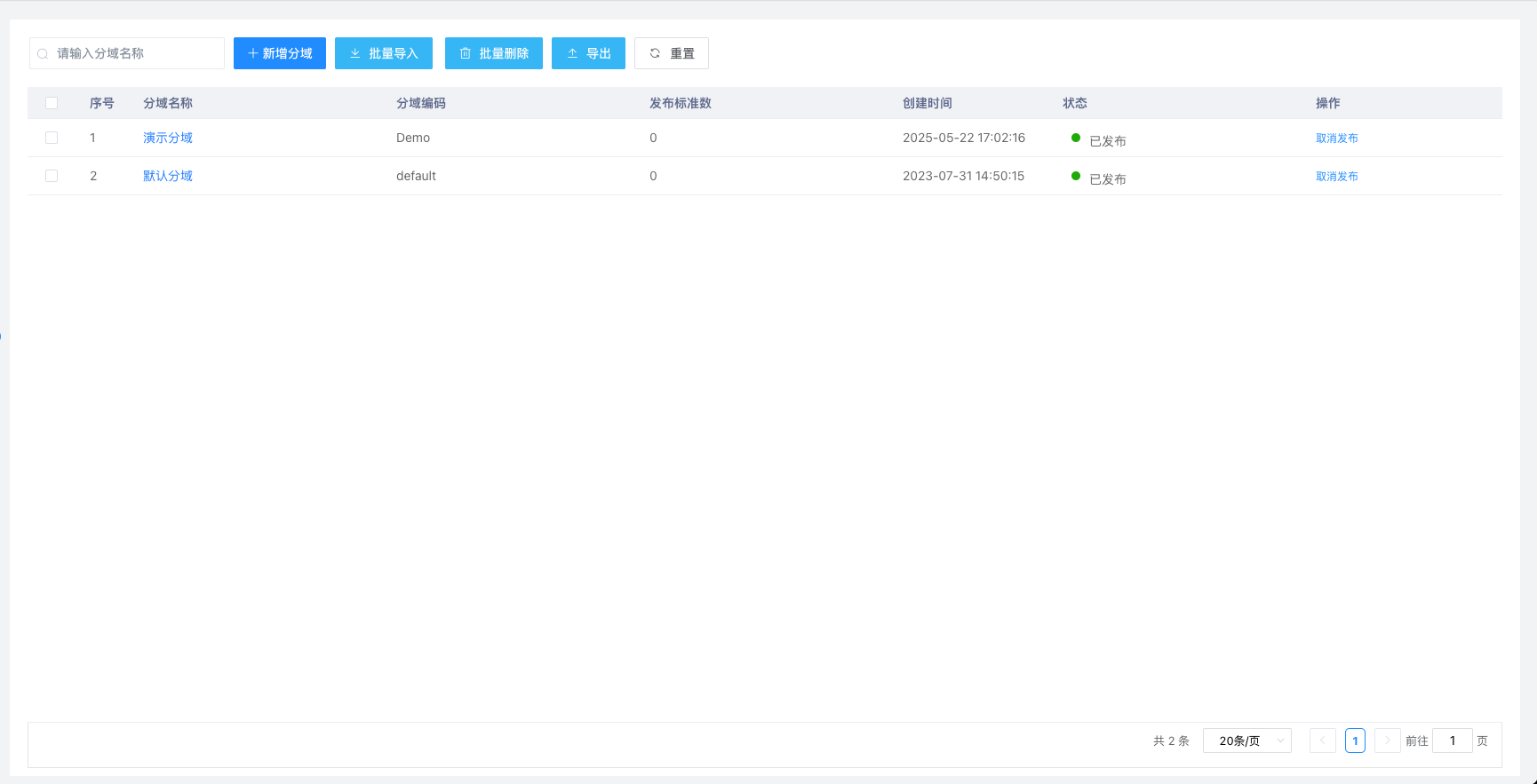This screenshot has height=784, width=1537.
Task: Toggle the select-all header checkbox
Action: (x=52, y=103)
